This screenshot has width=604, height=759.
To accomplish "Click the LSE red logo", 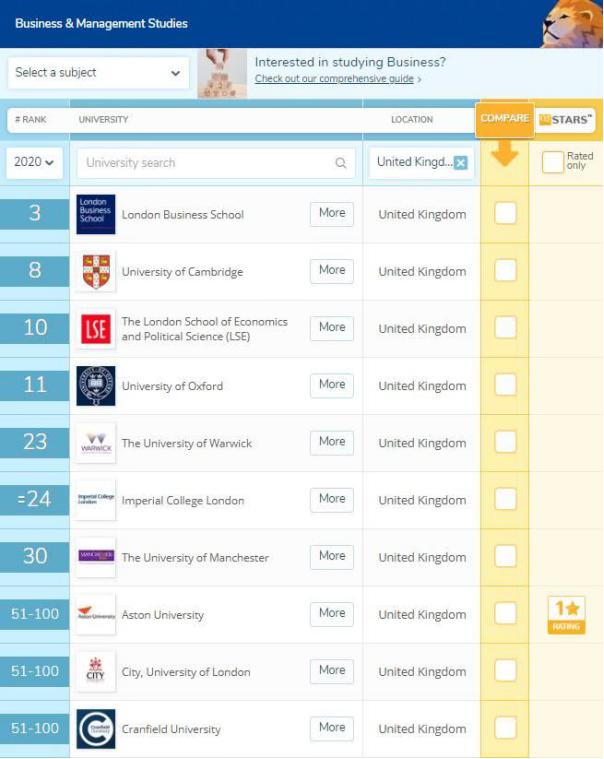I will click(x=96, y=329).
